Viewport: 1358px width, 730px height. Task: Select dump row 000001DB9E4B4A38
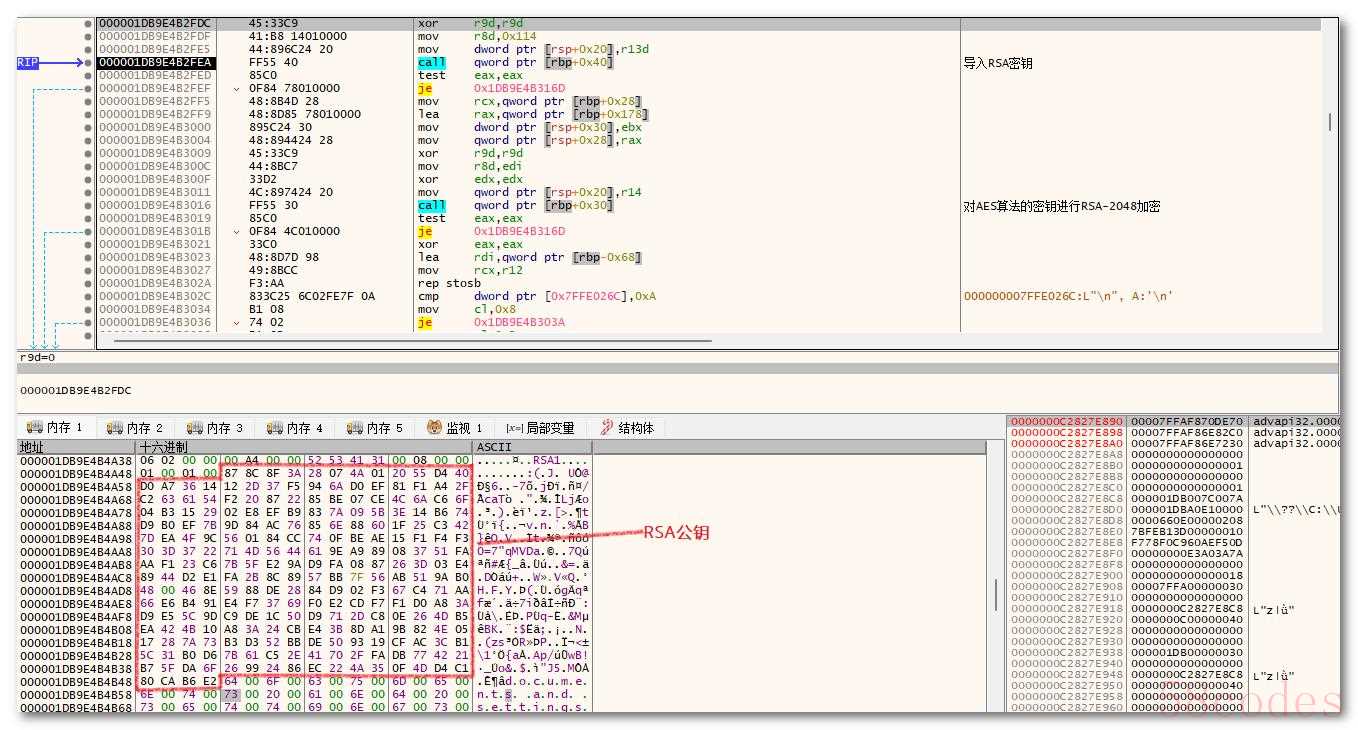click(x=305, y=460)
